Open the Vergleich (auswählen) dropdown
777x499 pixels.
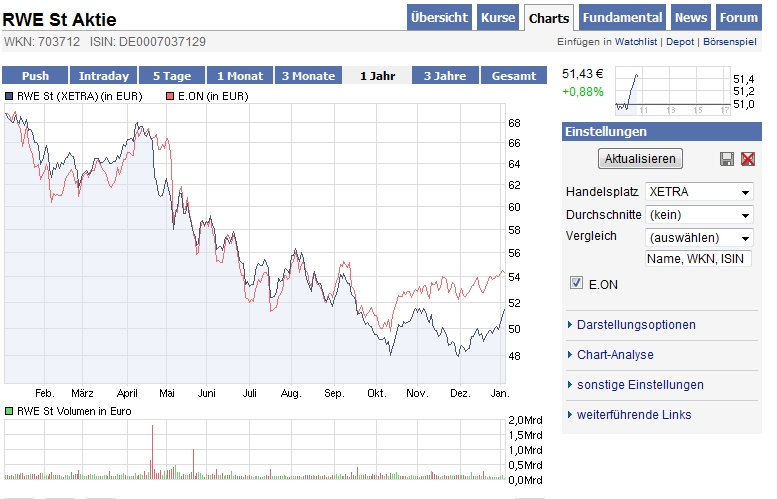pos(699,238)
